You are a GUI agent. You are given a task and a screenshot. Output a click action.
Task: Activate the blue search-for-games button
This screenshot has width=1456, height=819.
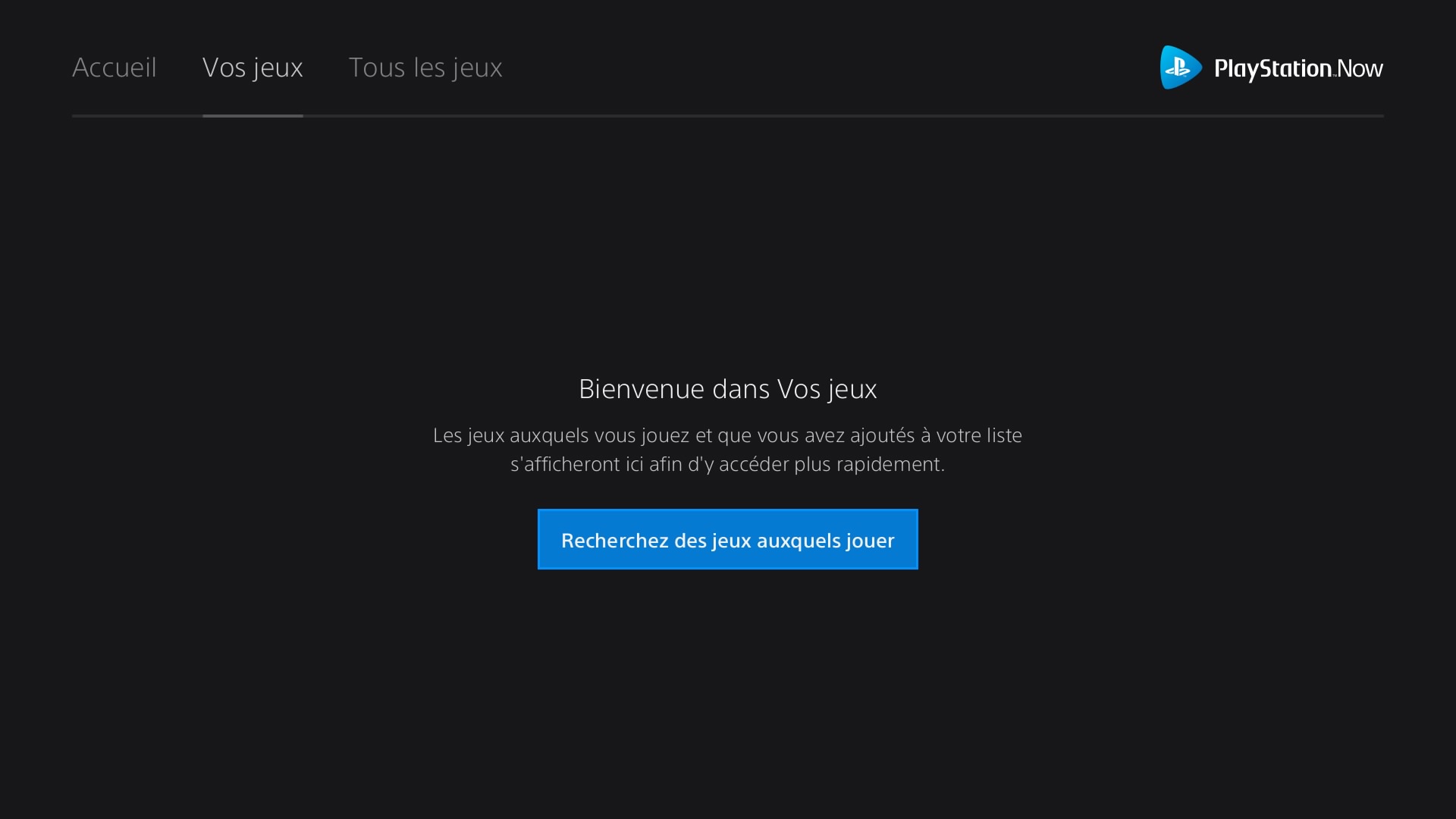click(728, 539)
